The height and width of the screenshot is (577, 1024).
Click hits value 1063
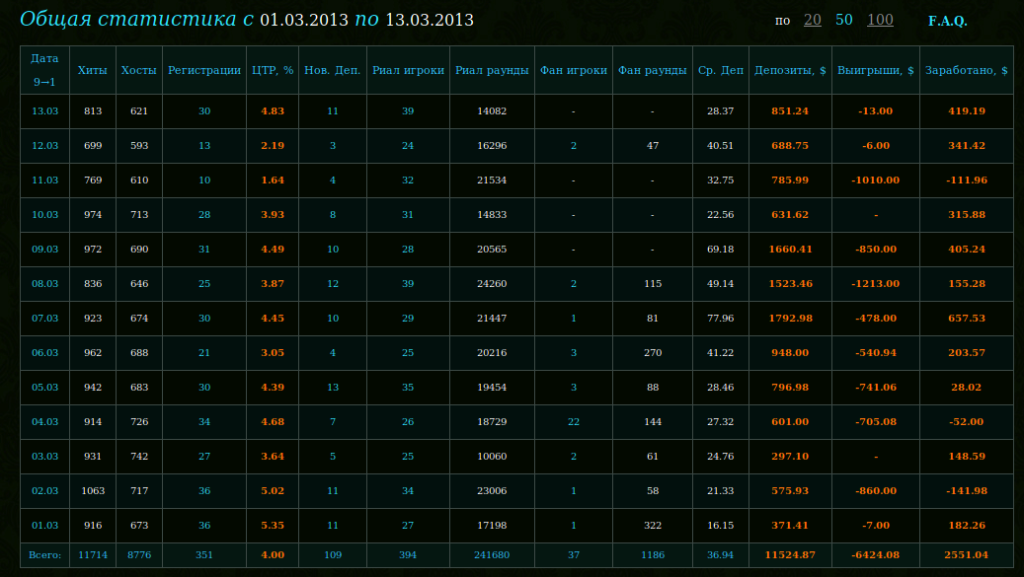(x=93, y=491)
